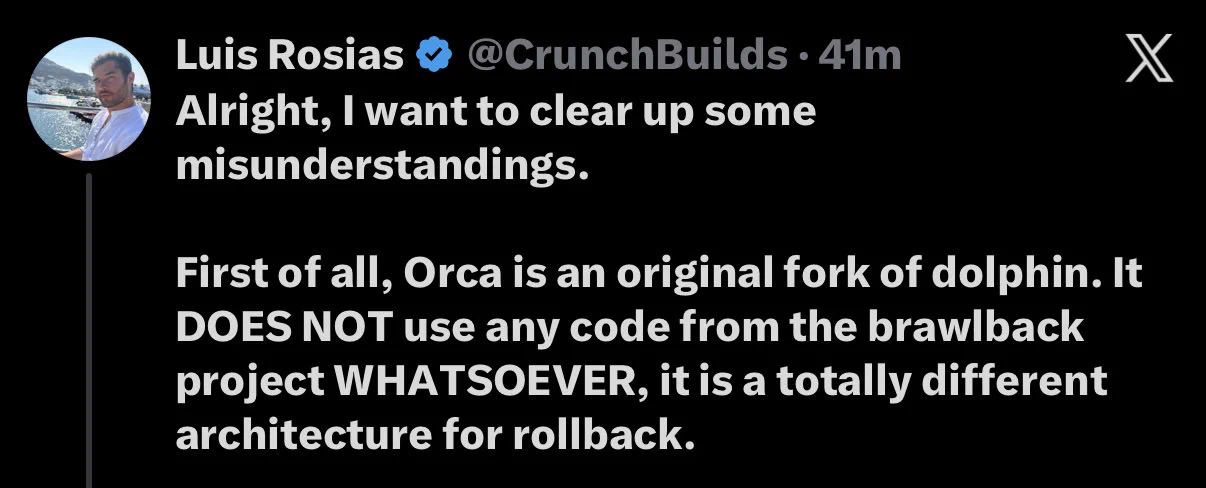This screenshot has width=1206, height=488.
Task: Open the Luis Rosias display name
Action: coord(290,57)
